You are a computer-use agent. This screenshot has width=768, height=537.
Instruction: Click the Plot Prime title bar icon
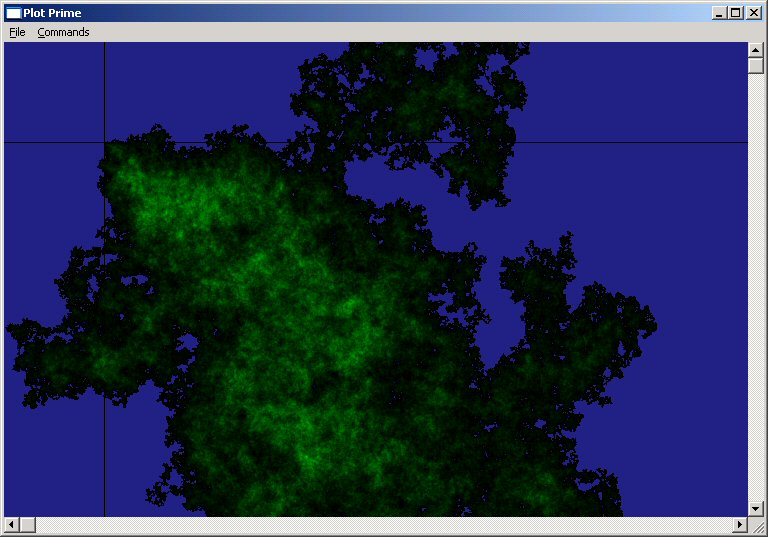click(x=13, y=13)
